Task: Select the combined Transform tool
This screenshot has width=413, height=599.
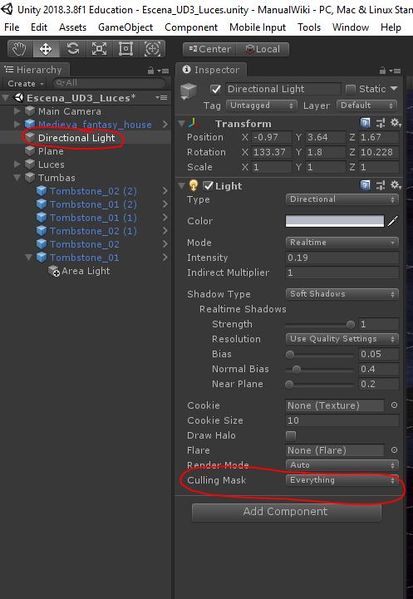Action: (x=152, y=49)
